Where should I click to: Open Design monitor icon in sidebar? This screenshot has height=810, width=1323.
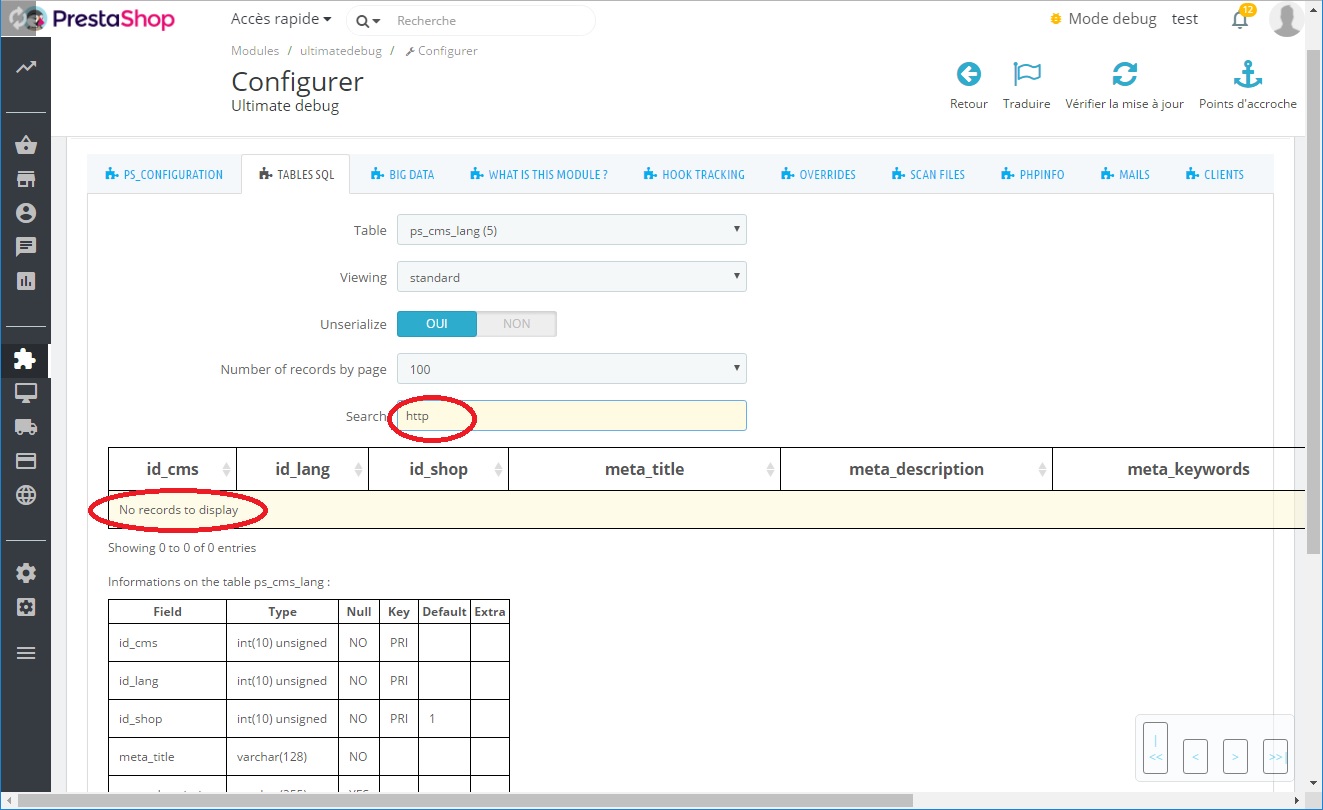26,393
